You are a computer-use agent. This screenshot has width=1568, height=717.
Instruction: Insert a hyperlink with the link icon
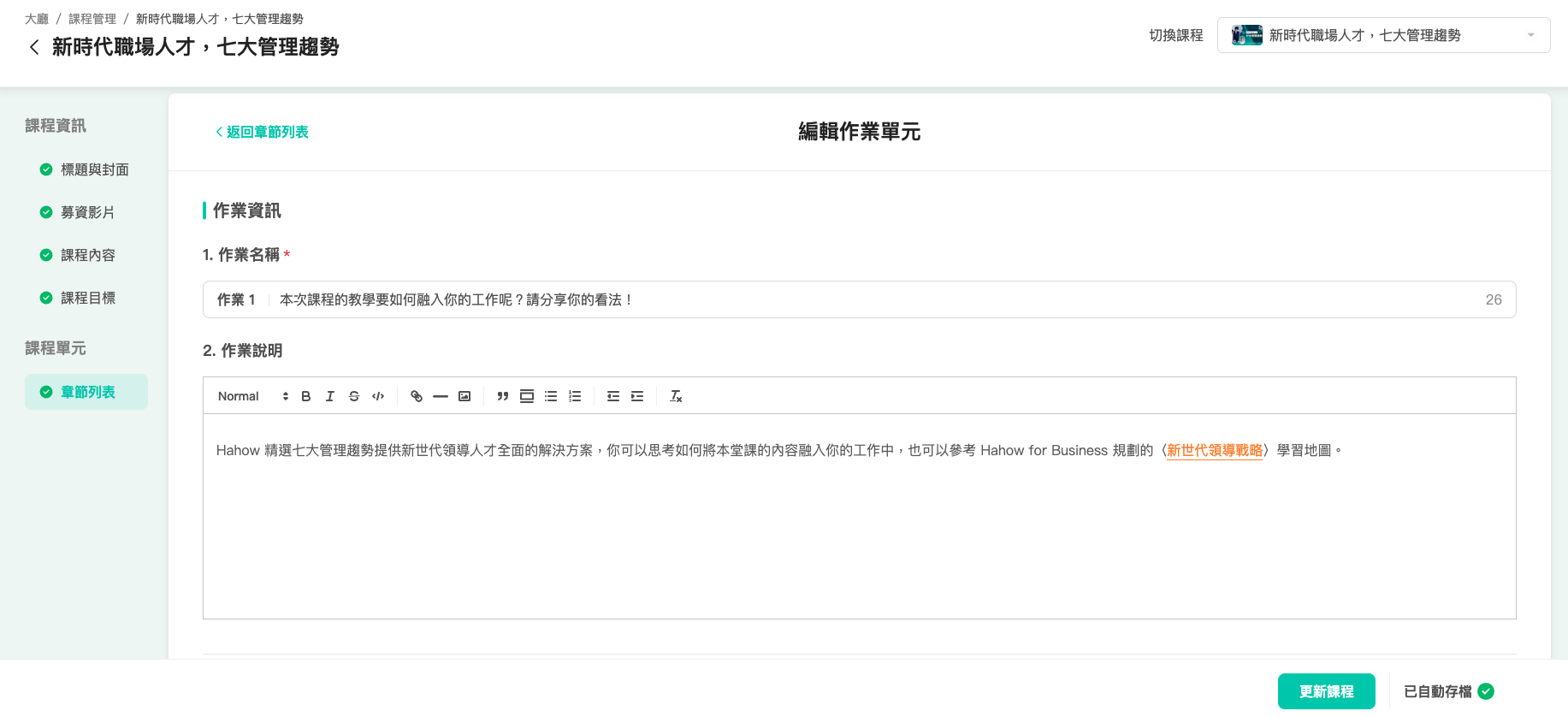point(417,396)
